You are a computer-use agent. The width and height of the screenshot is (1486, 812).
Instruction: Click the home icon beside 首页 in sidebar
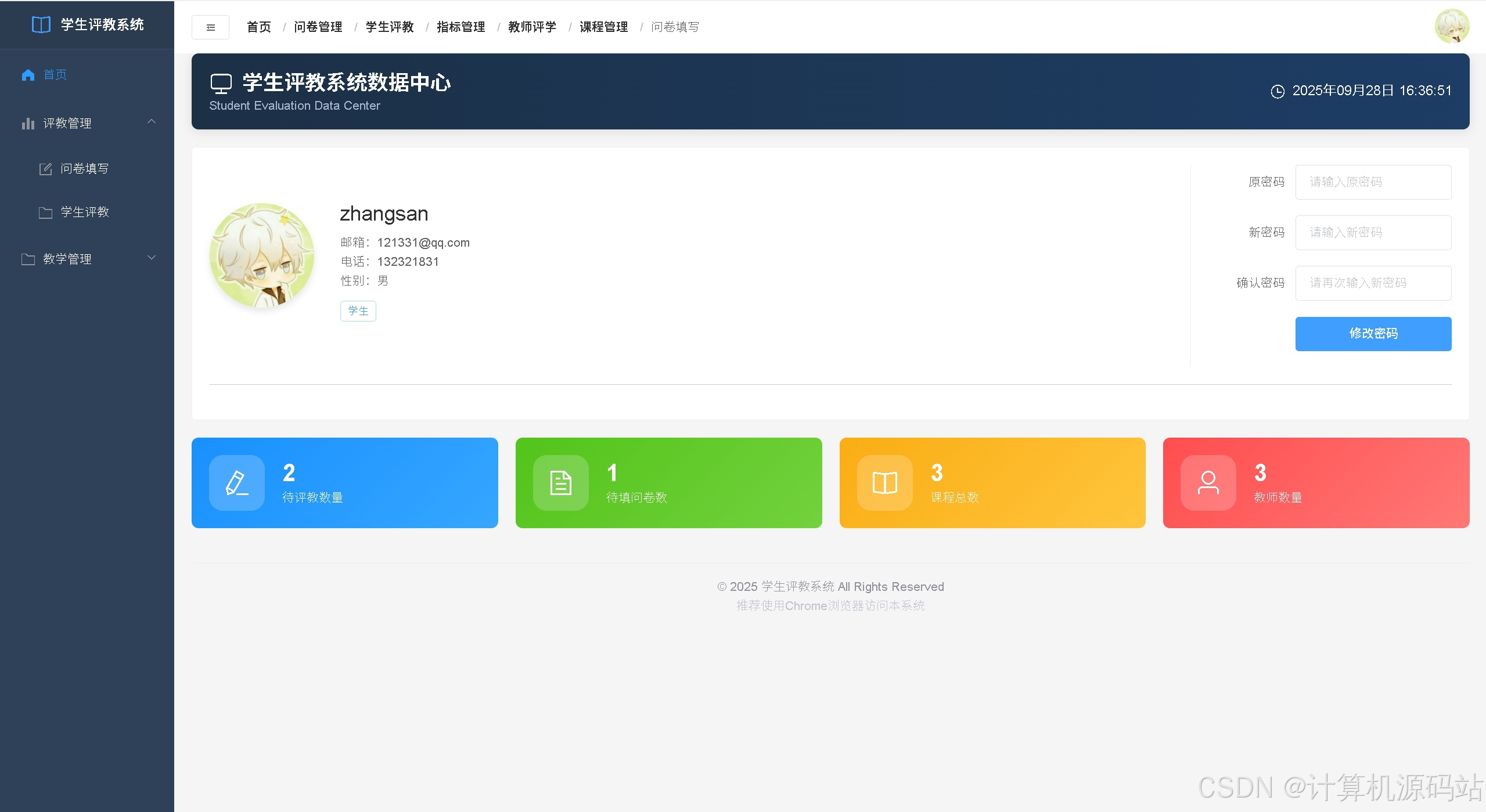(x=28, y=75)
